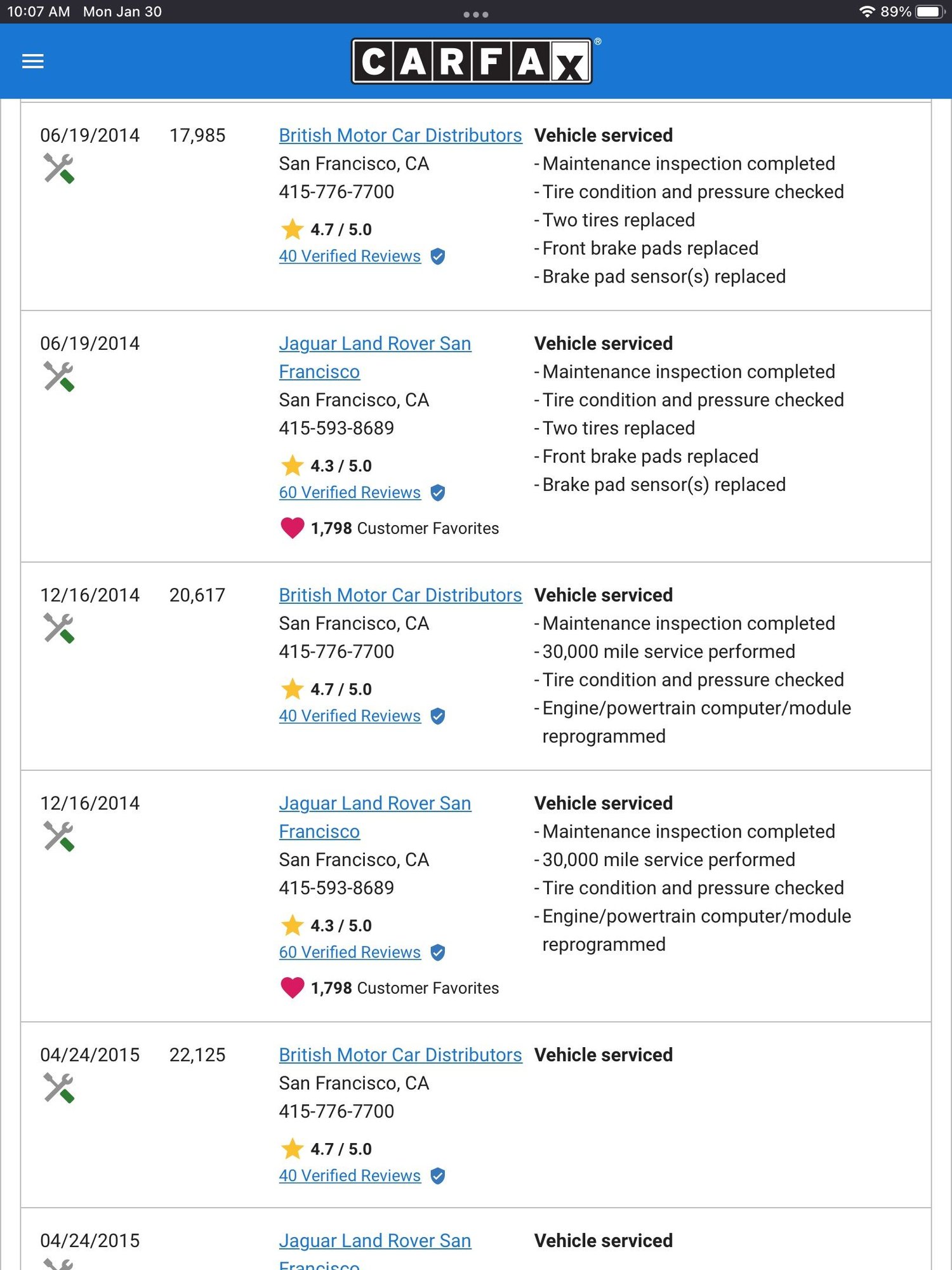Viewport: 952px width, 1270px height.
Task: Tap the CARFAX logo in header
Action: (472, 62)
